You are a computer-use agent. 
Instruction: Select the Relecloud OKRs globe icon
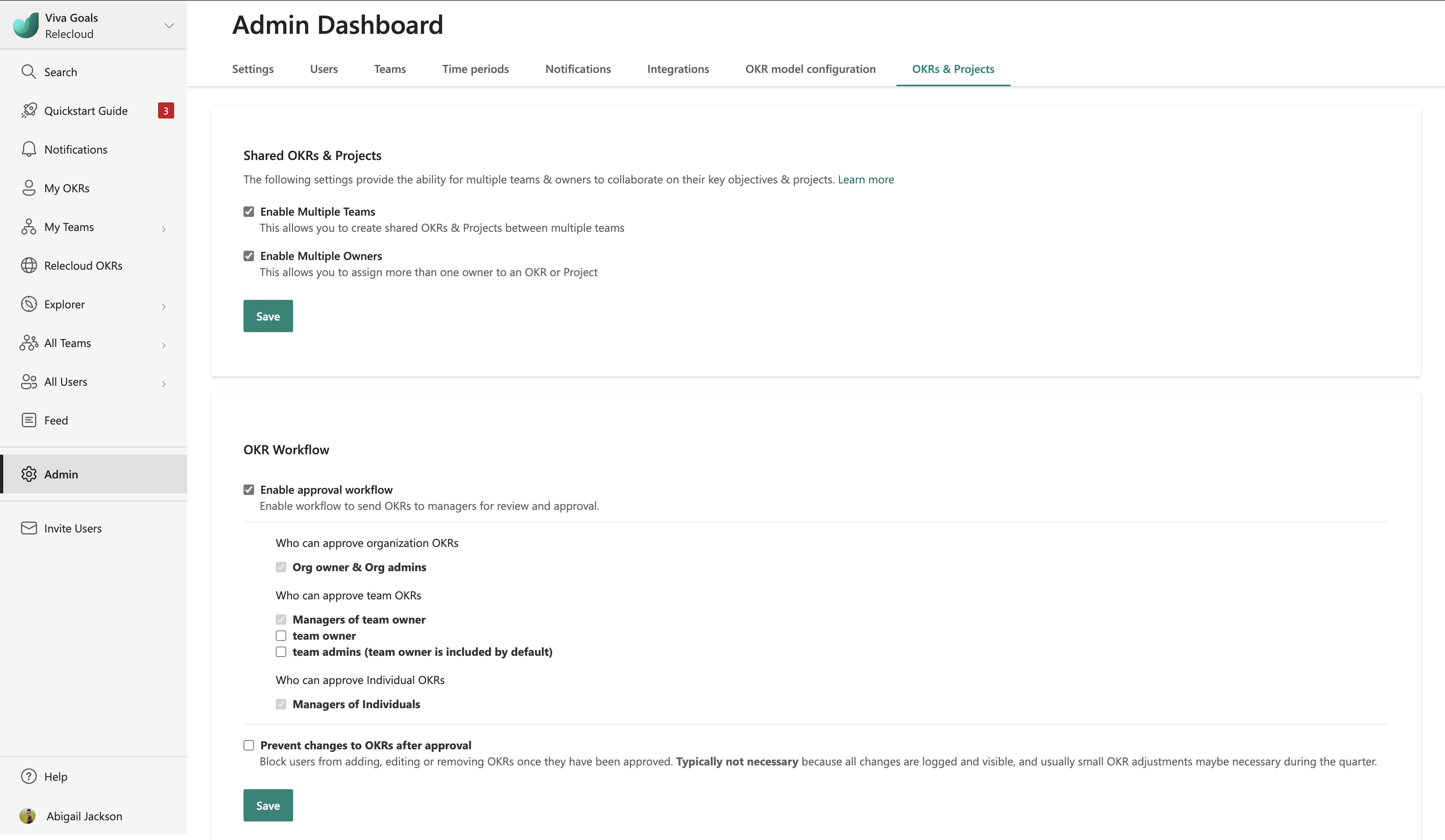point(29,266)
